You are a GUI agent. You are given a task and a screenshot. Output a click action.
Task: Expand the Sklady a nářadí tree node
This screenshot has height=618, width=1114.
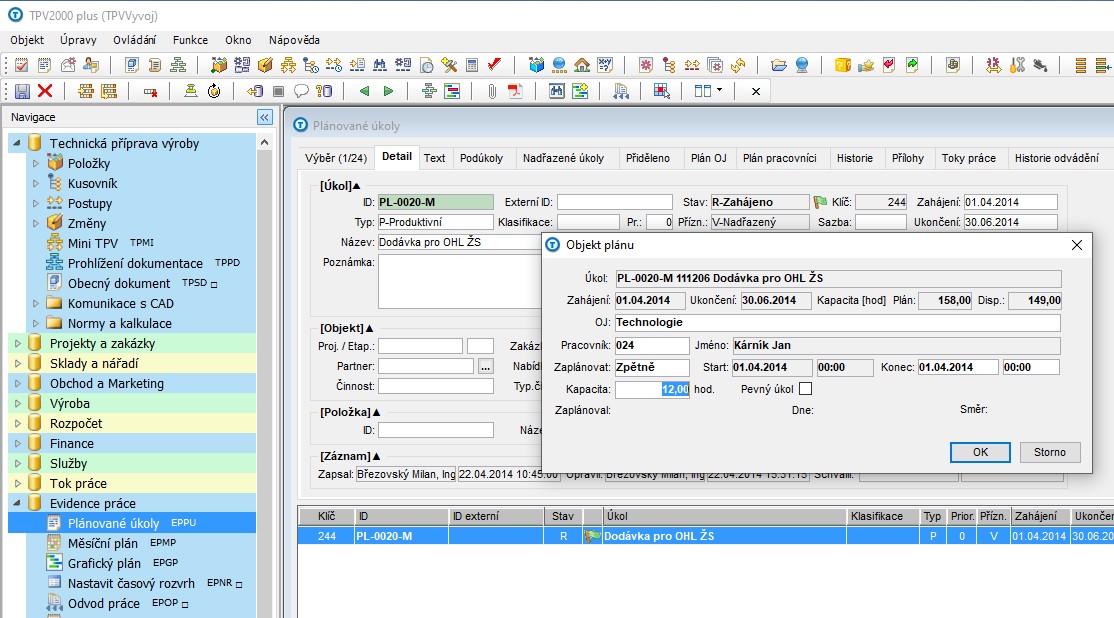point(17,363)
